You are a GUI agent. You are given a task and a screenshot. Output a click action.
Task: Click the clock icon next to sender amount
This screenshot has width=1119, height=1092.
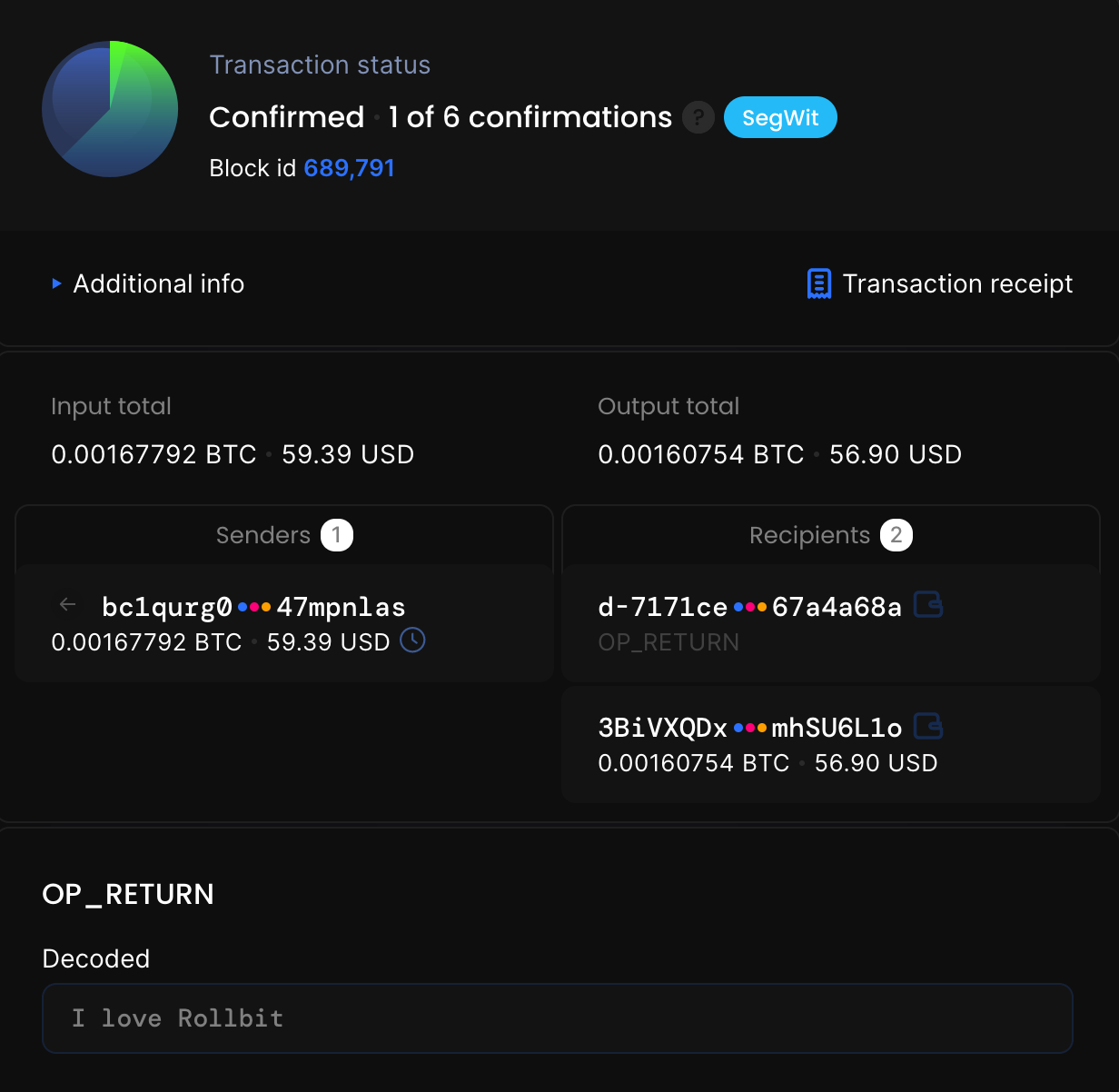412,640
